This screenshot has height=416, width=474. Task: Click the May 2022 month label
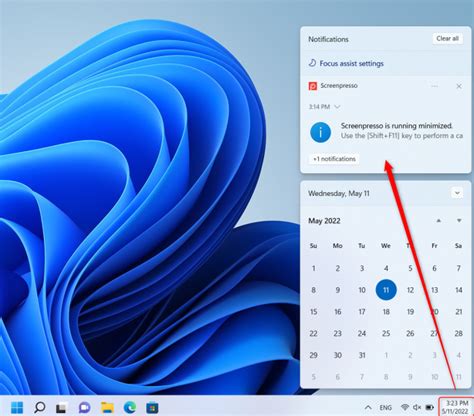(324, 221)
